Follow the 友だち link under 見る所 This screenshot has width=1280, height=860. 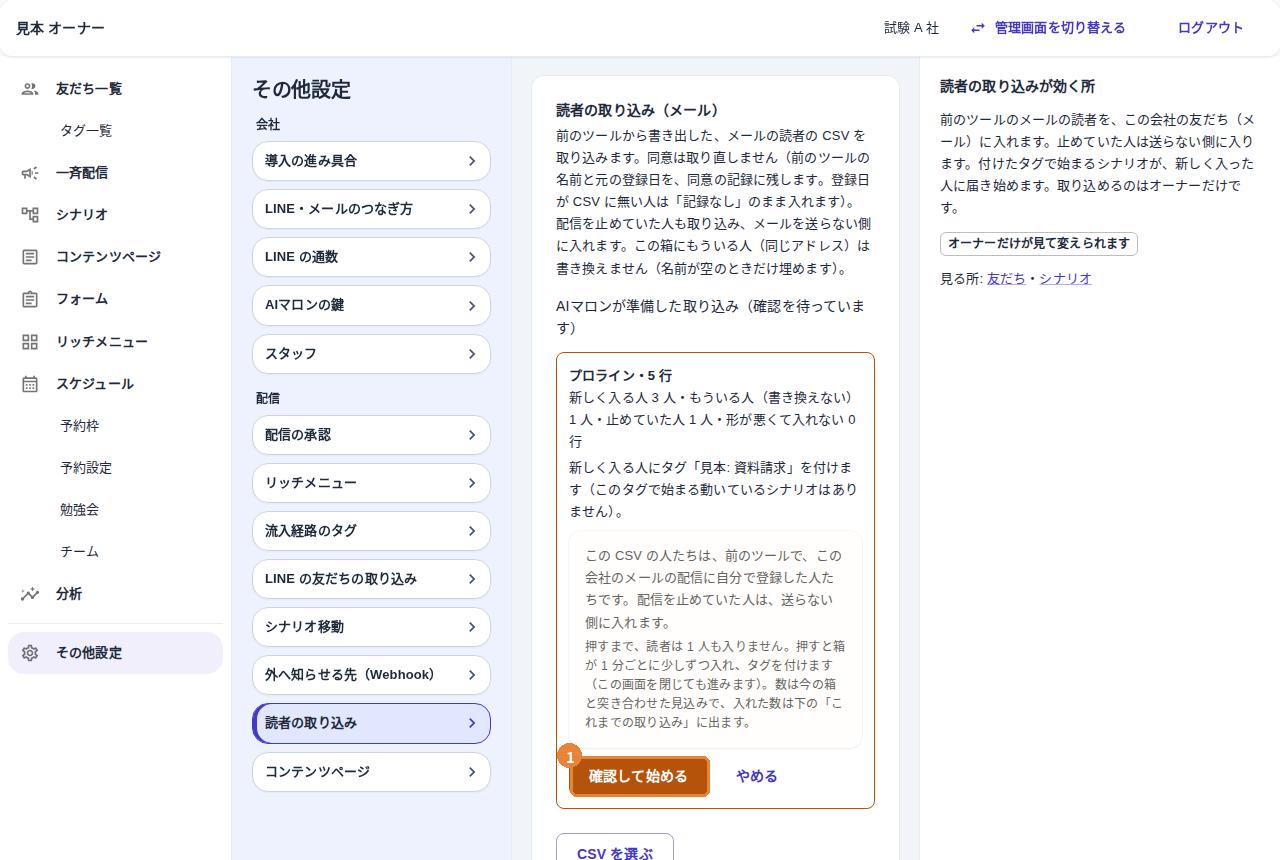(1006, 279)
